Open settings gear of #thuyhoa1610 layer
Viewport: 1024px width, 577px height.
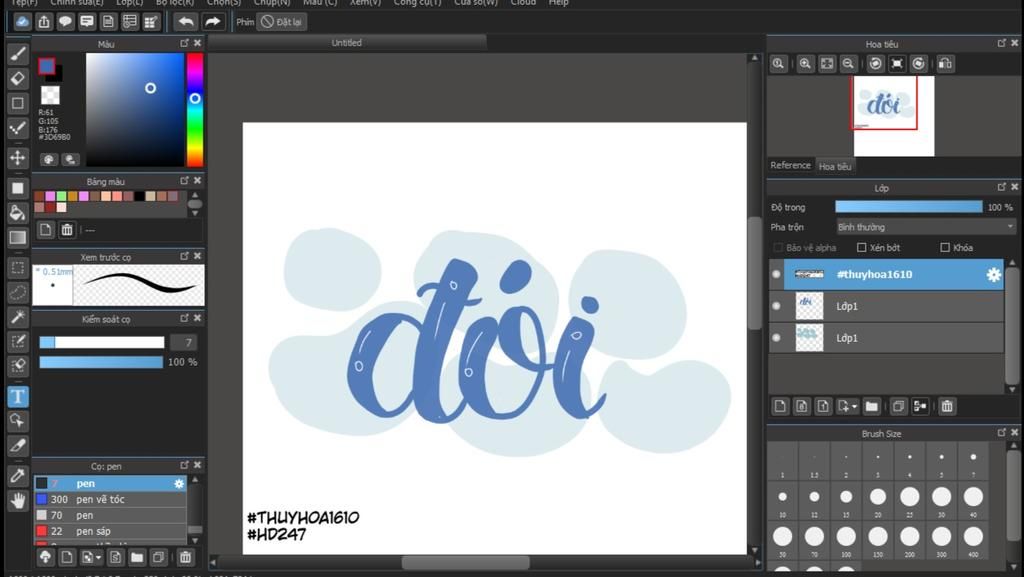pyautogui.click(x=993, y=275)
